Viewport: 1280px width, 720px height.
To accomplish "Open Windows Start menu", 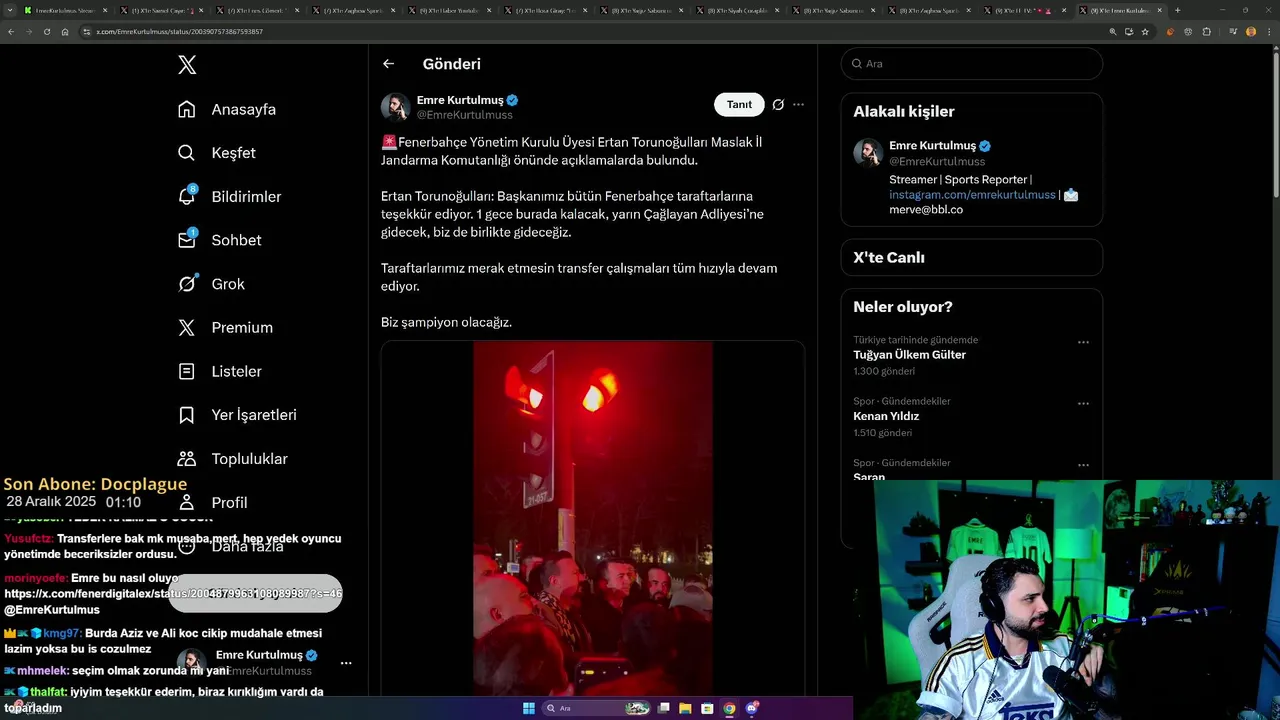I will pos(529,708).
